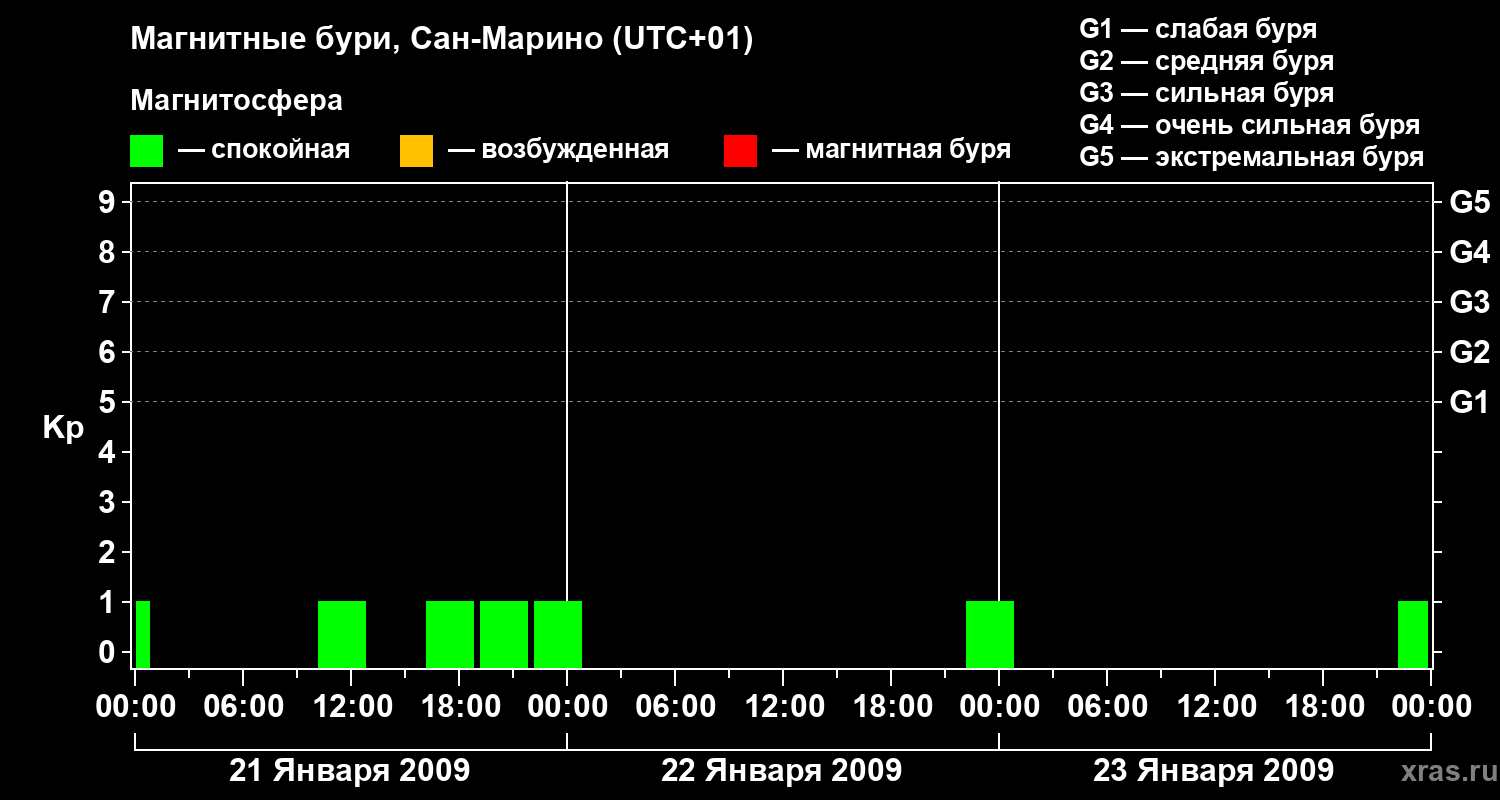Click the 'Kp' axis title

tap(63, 428)
